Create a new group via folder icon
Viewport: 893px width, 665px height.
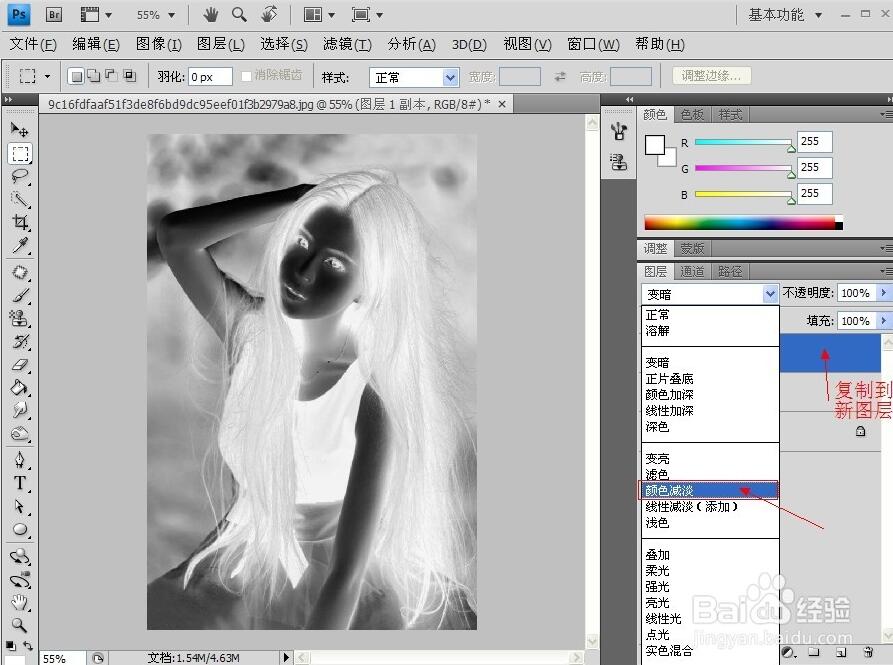(814, 652)
